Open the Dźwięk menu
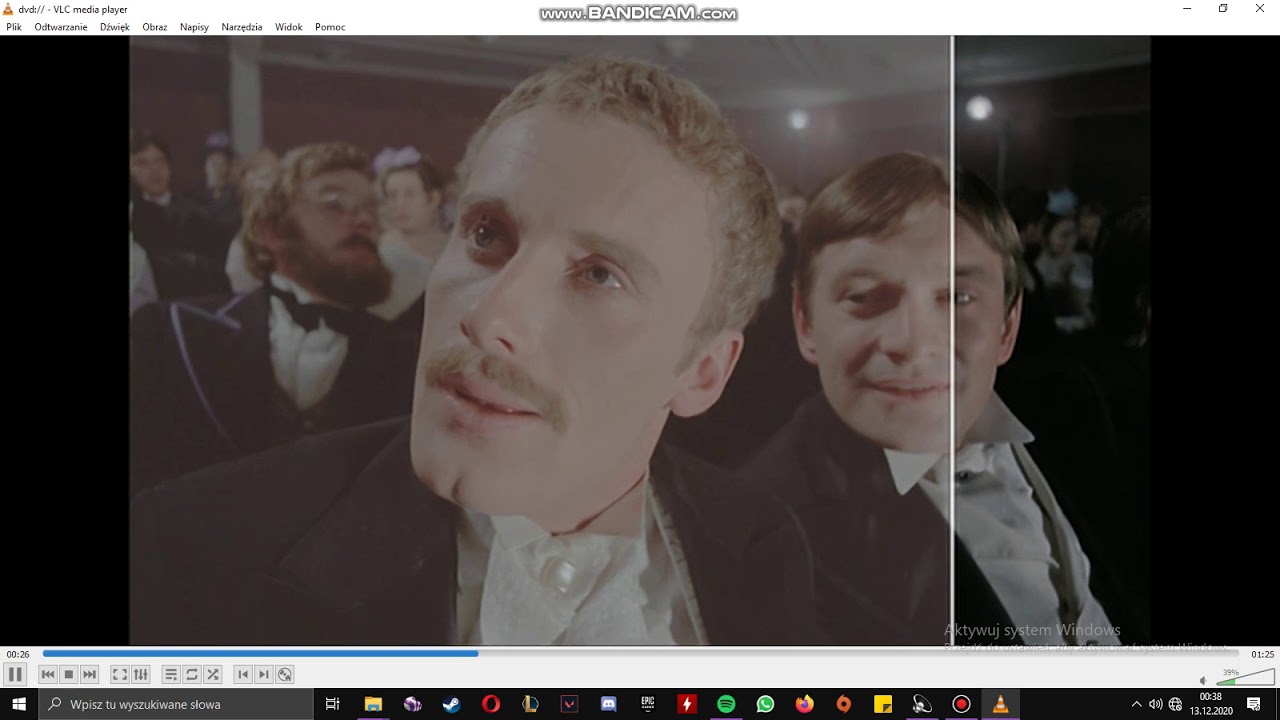1280x720 pixels. click(115, 27)
